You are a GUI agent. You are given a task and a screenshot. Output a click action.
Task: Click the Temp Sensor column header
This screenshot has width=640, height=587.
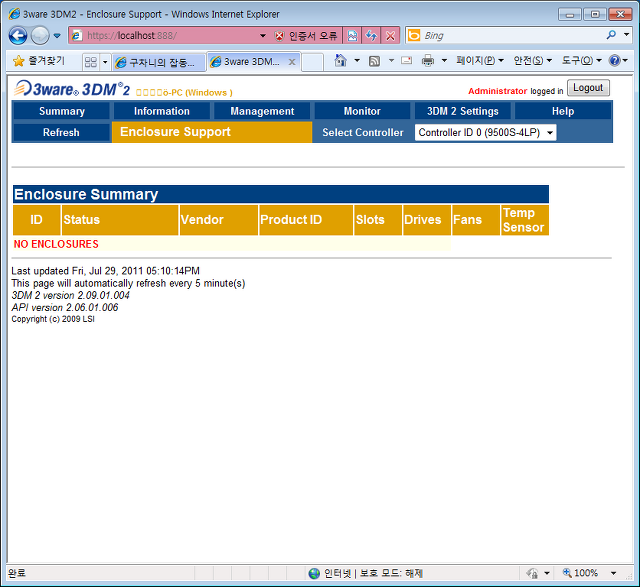(525, 220)
